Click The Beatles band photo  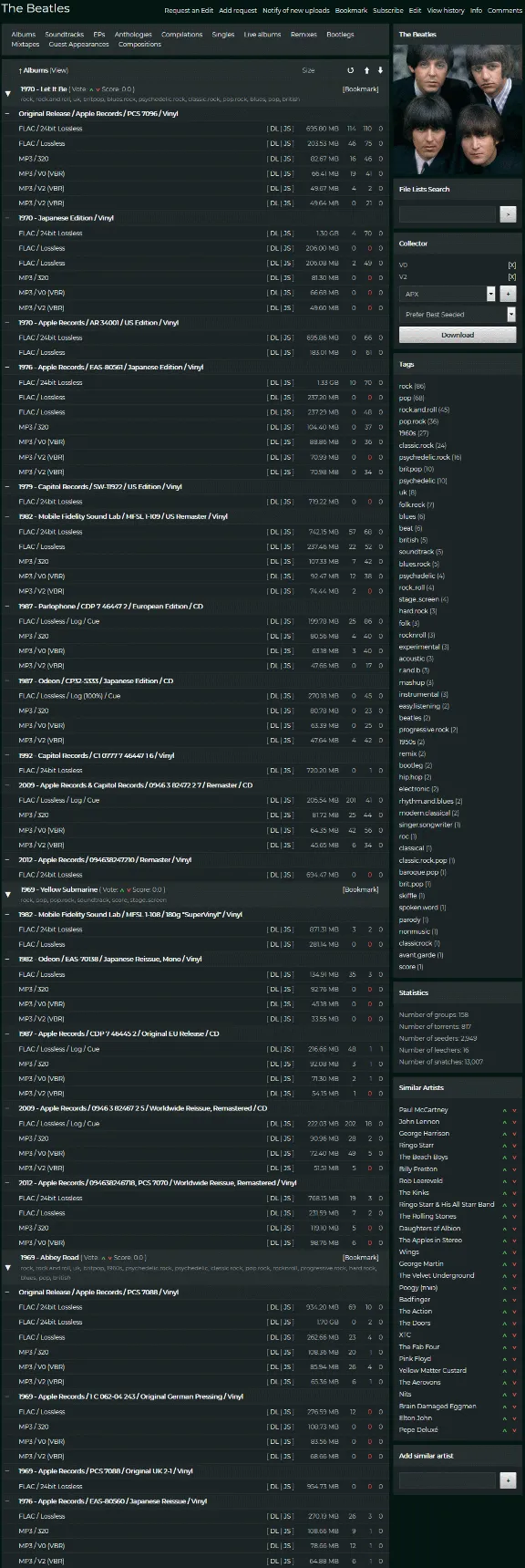458,109
